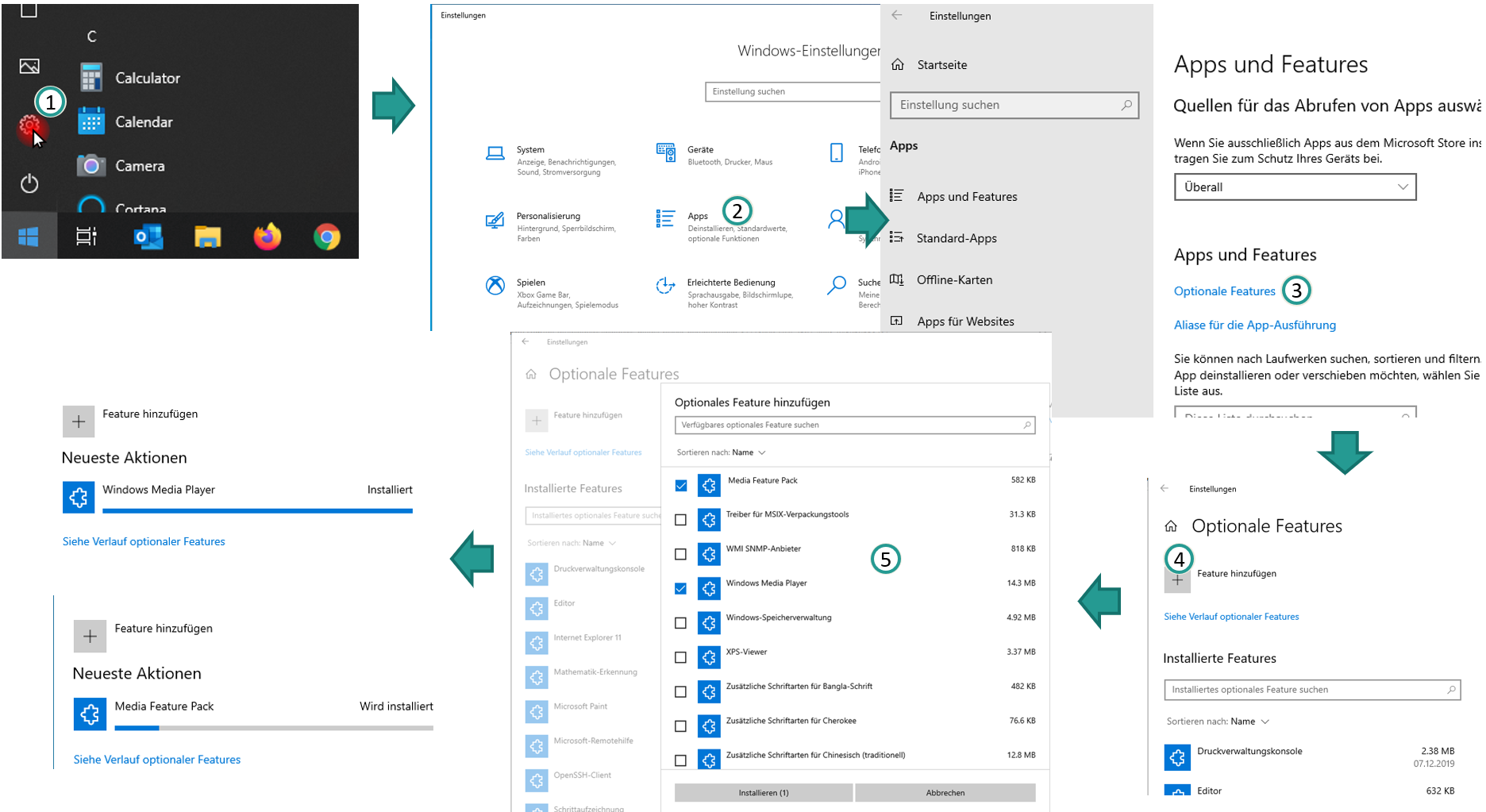Go back using arrow above Startseite
The height and width of the screenshot is (812, 1486).
tap(897, 15)
